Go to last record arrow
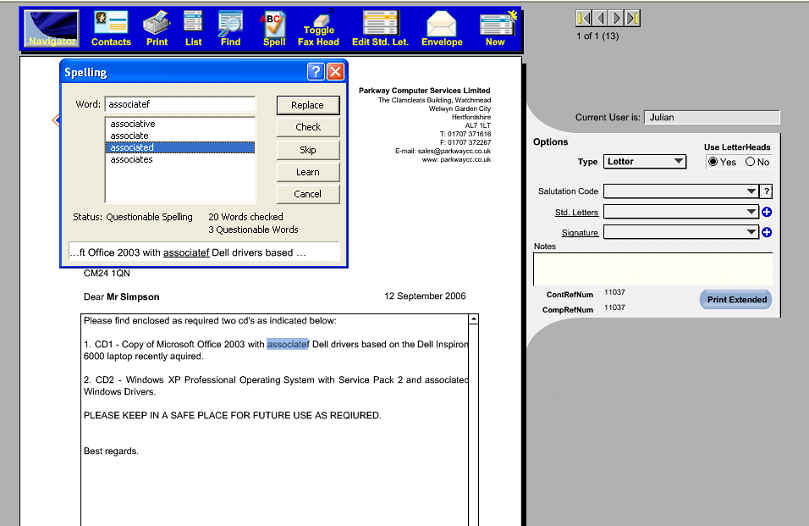The image size is (809, 526). 633,19
